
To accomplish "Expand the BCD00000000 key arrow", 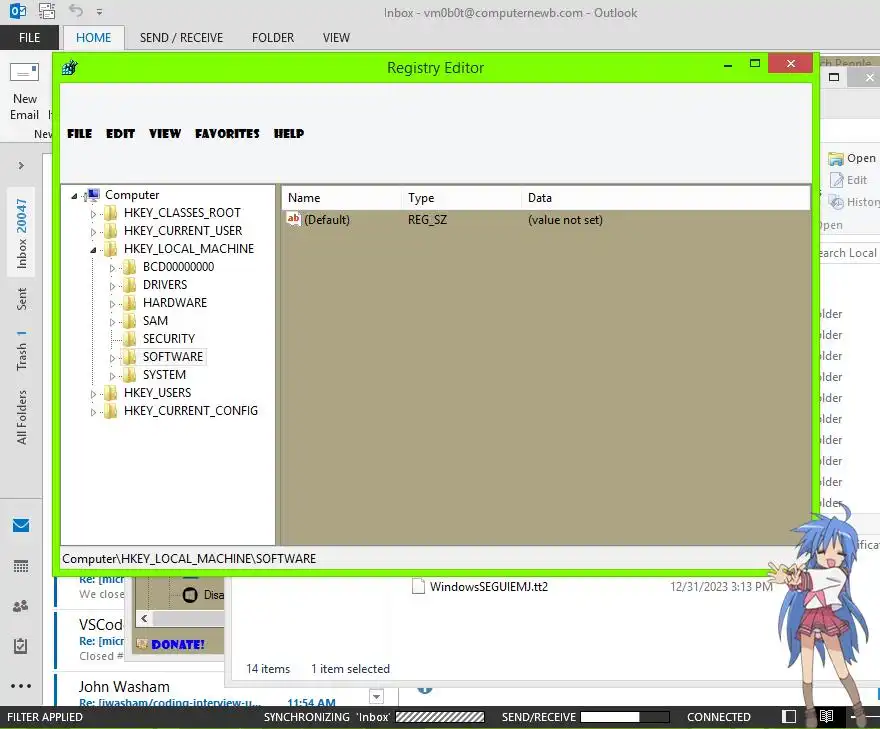I will click(112, 268).
